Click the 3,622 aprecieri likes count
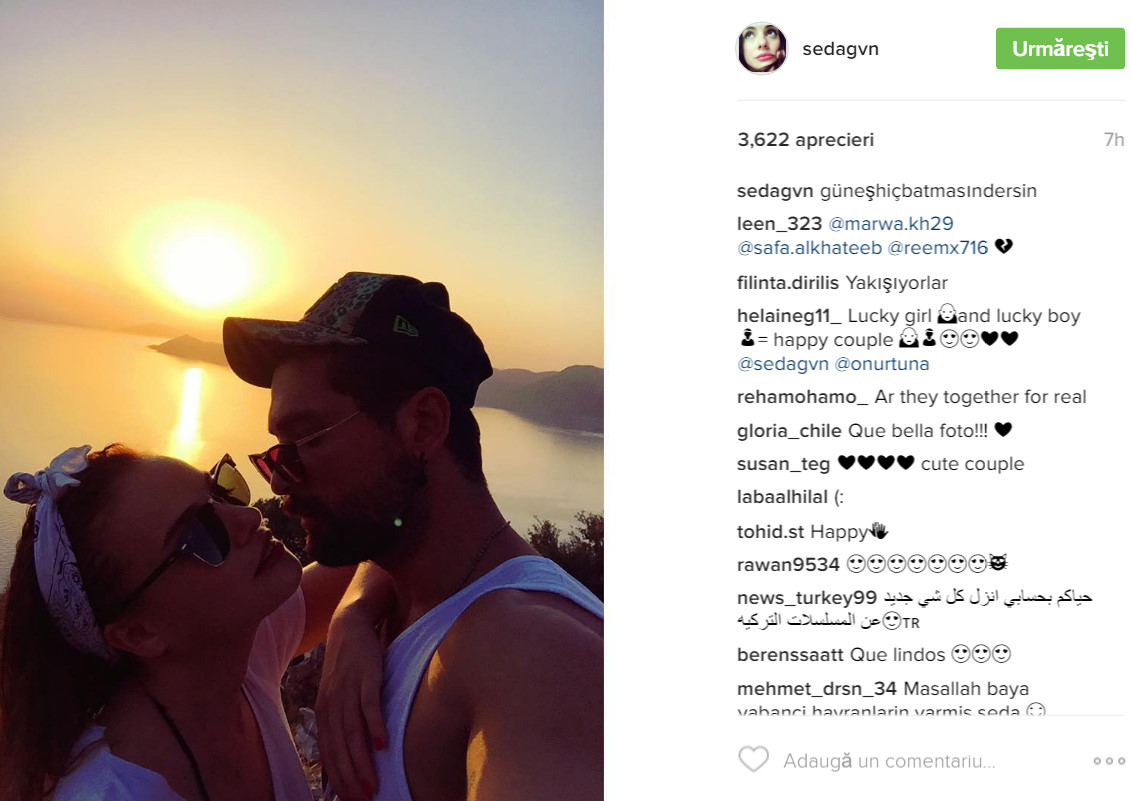The image size is (1131, 801). [805, 139]
